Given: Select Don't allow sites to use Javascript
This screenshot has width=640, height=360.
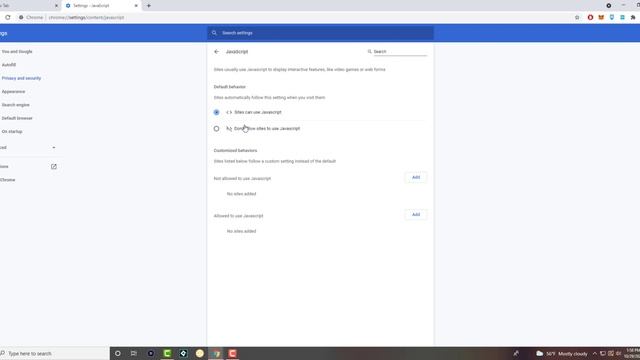Looking at the screenshot, I should (x=216, y=129).
